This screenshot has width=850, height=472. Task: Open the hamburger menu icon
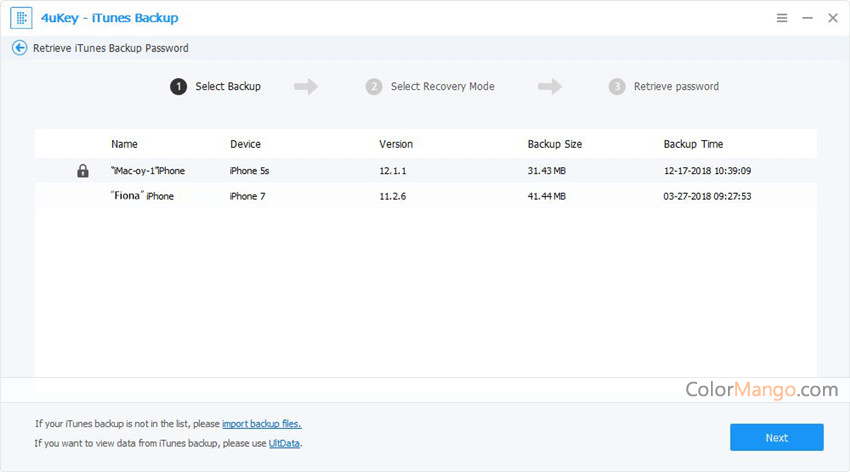coord(782,18)
